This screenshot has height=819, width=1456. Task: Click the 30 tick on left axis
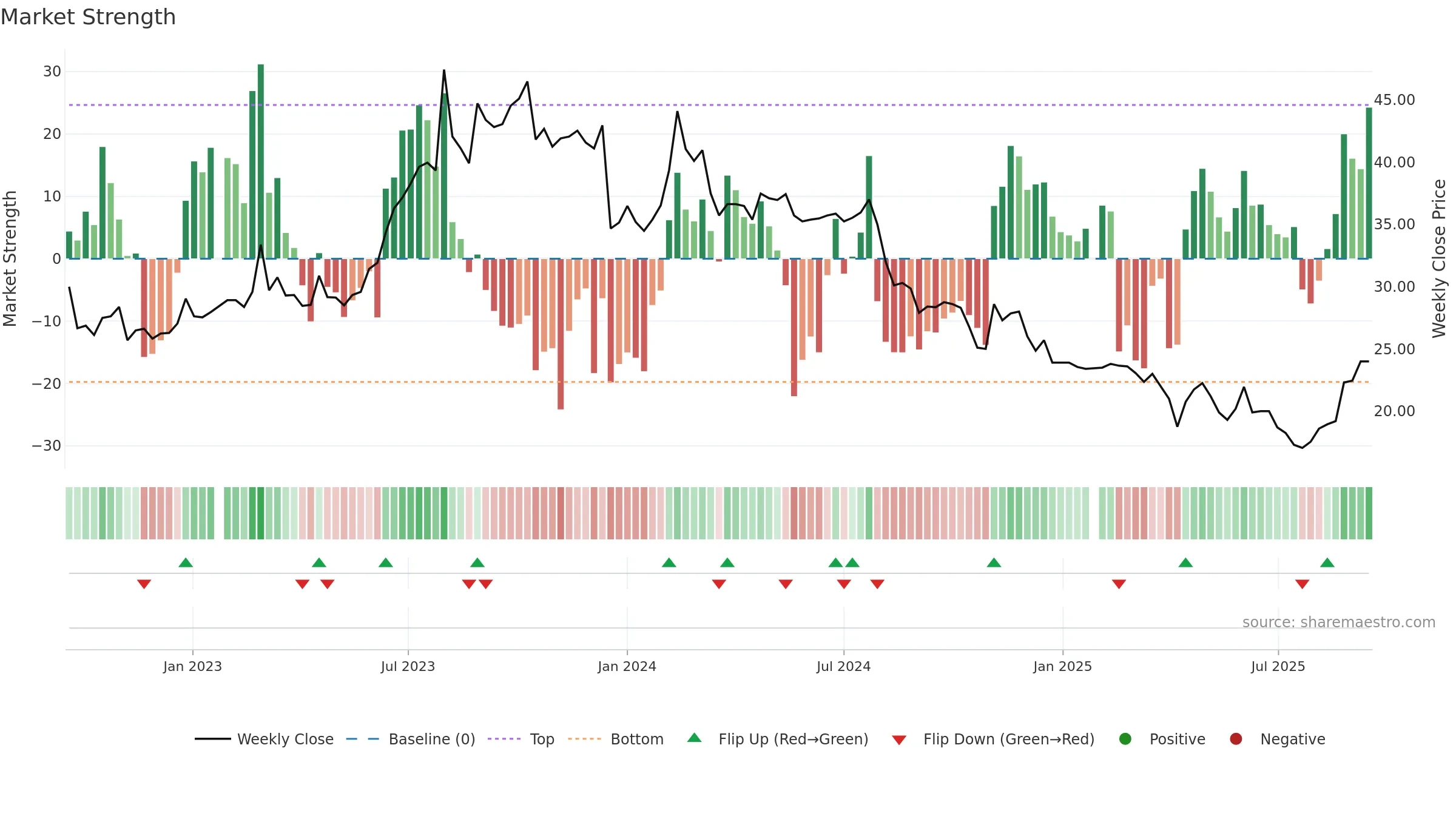(52, 72)
